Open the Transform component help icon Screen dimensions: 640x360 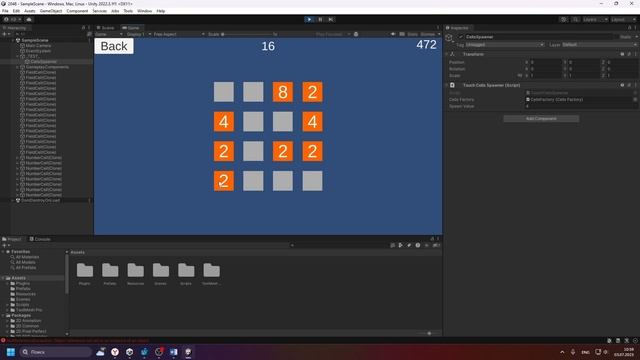coord(622,54)
